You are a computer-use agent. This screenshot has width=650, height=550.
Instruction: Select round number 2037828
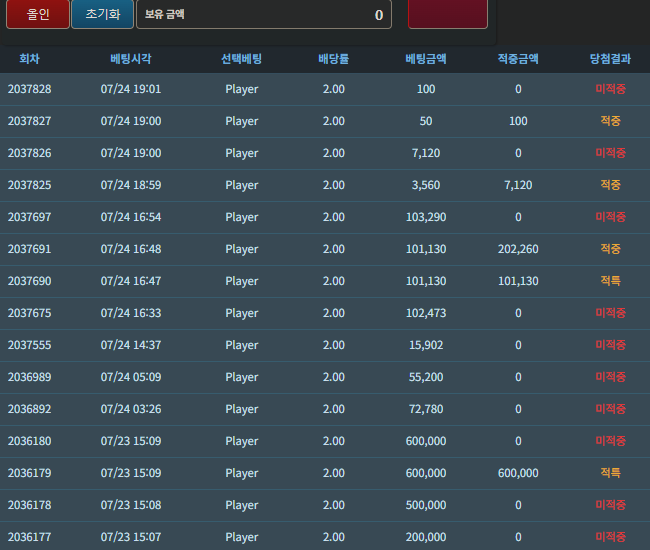coord(29,89)
